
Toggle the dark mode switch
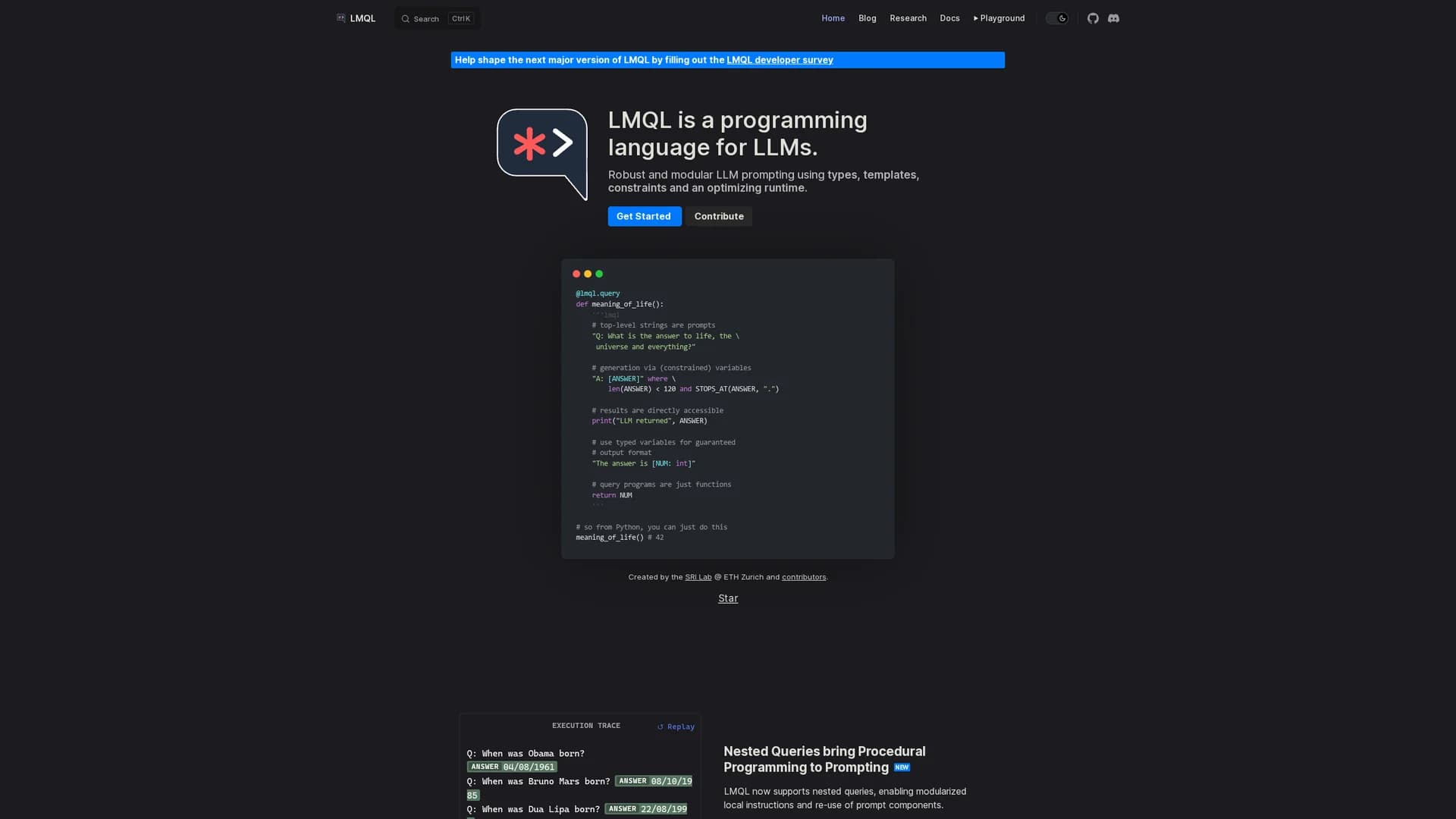(x=1057, y=18)
